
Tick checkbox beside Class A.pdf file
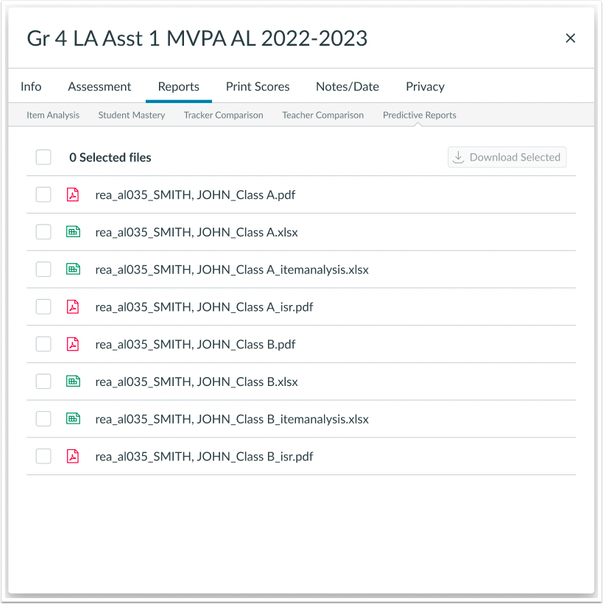(x=43, y=195)
